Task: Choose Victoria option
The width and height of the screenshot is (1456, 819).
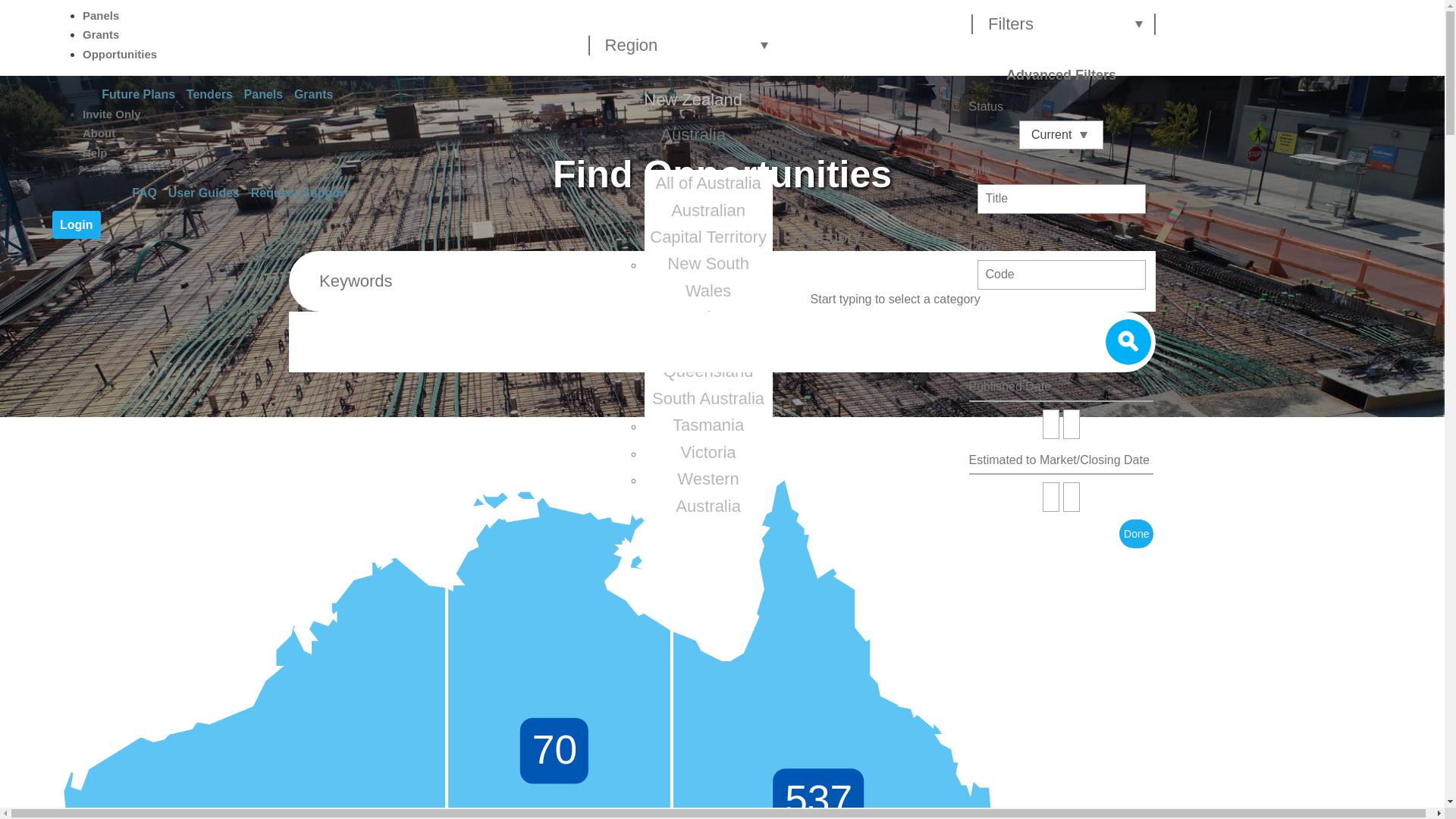Action: tap(708, 453)
